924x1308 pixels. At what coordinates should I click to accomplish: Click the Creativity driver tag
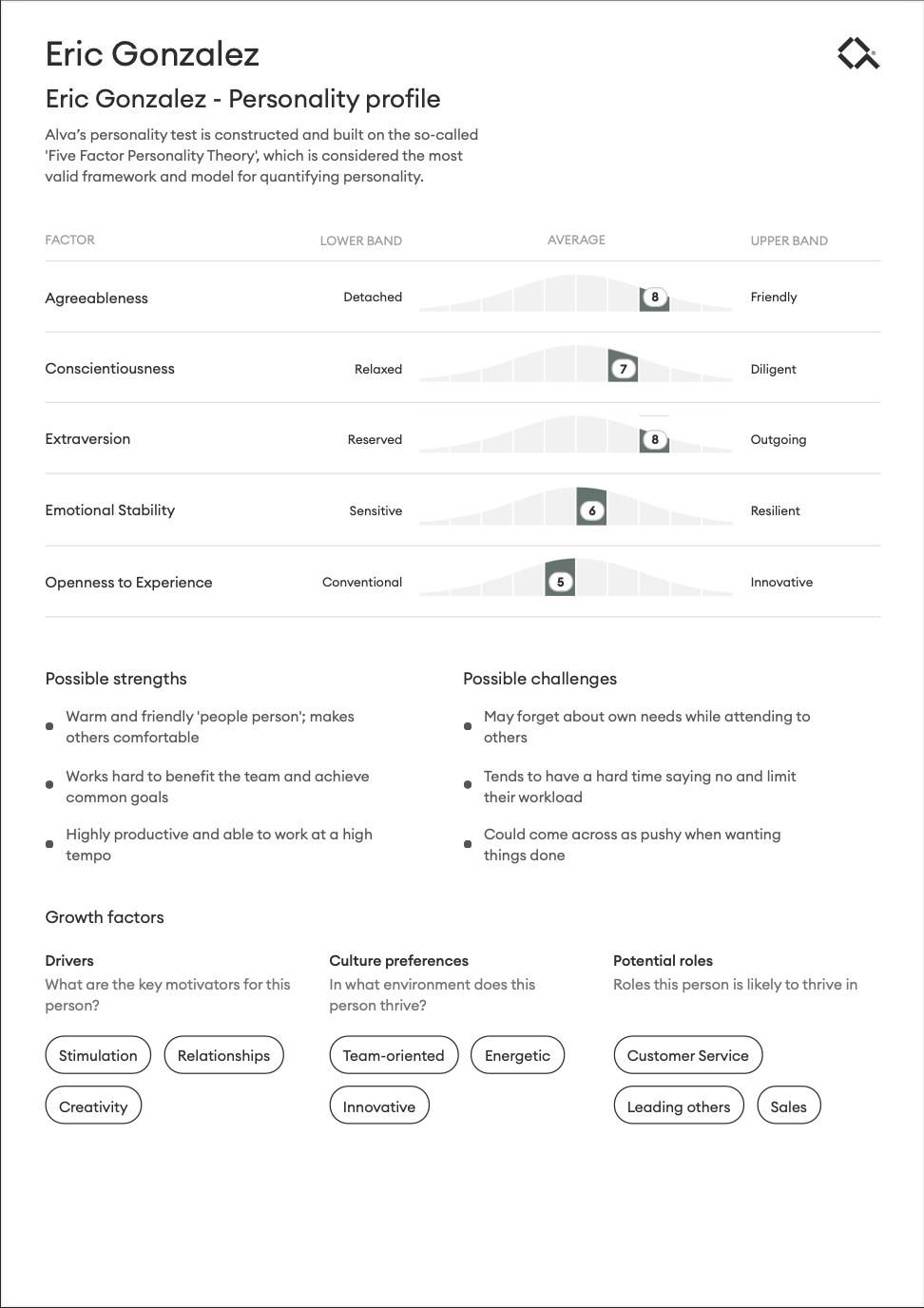pos(93,1106)
